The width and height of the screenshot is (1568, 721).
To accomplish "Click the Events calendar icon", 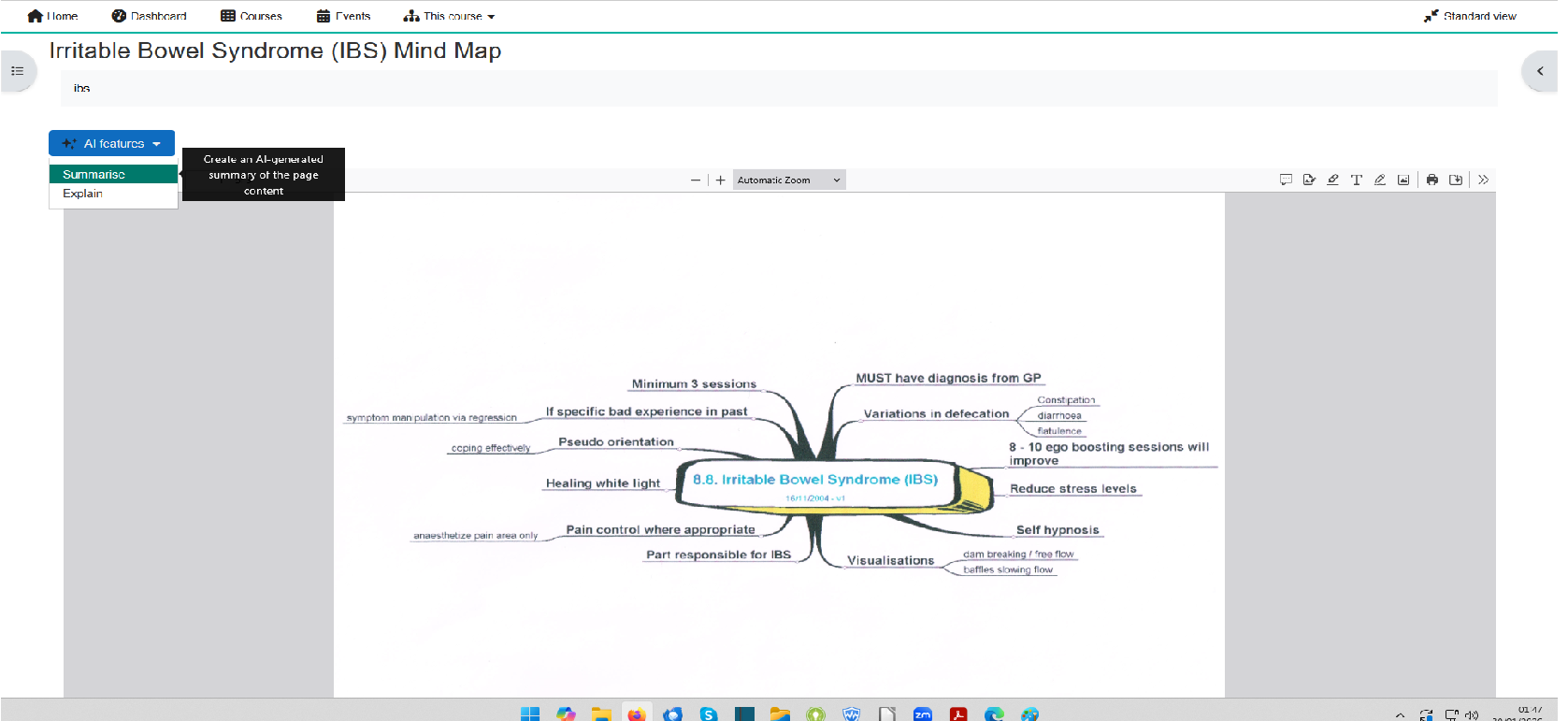I will pyautogui.click(x=324, y=16).
